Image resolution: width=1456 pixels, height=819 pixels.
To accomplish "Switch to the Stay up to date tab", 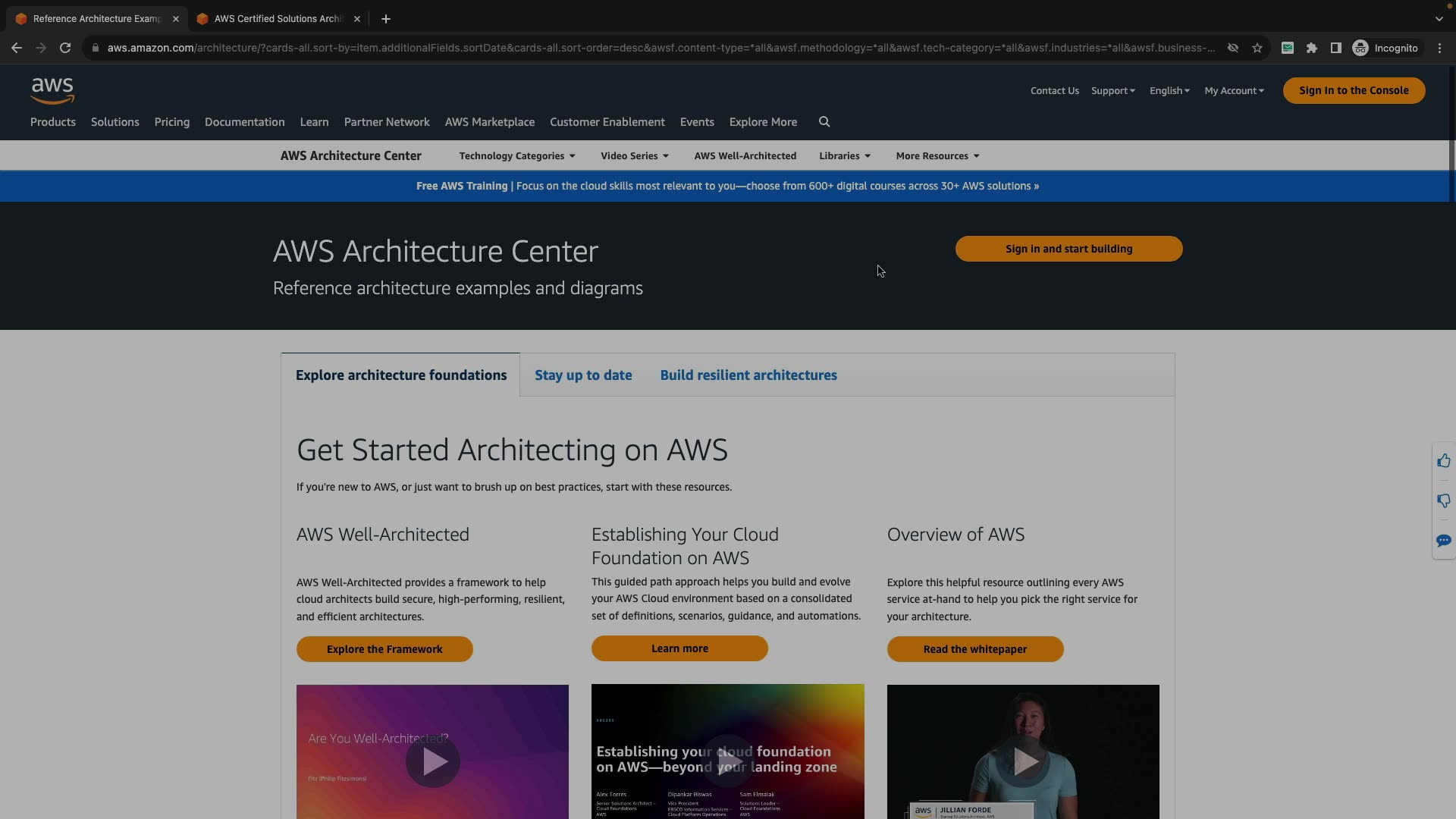I will click(x=583, y=375).
